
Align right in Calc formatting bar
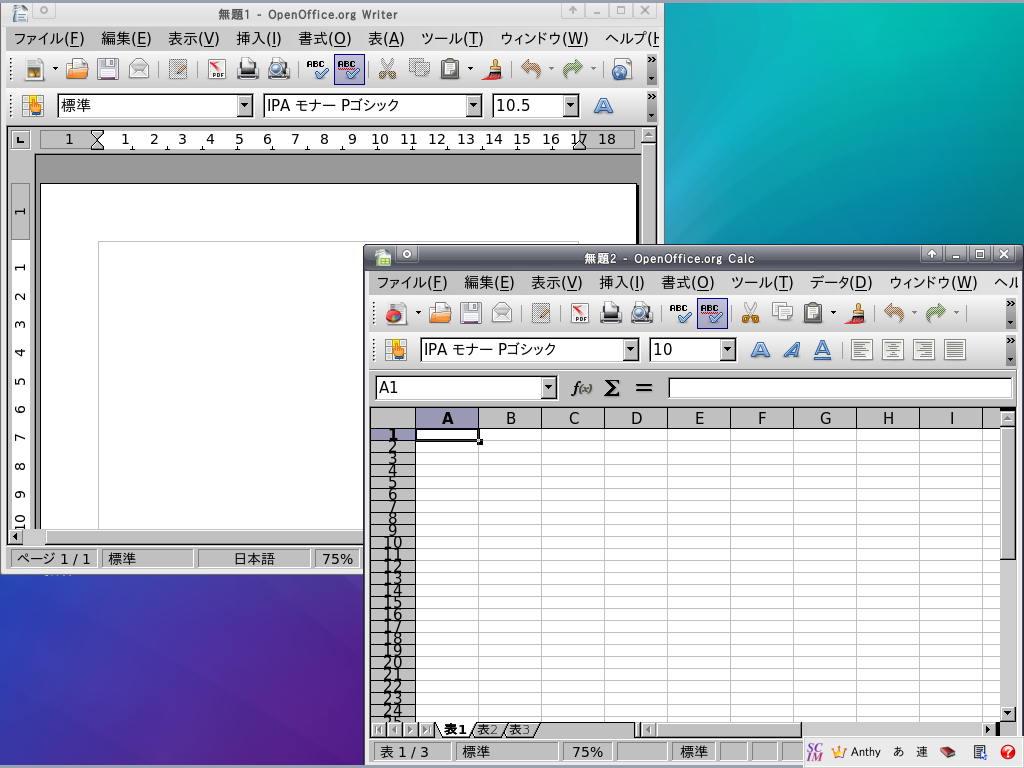923,349
